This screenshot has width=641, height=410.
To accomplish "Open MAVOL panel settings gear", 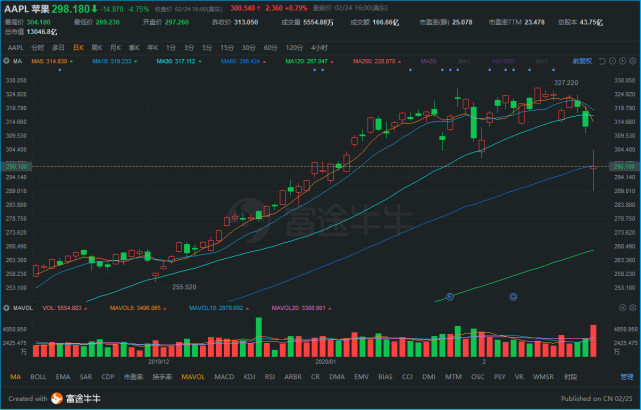I will point(632,307).
